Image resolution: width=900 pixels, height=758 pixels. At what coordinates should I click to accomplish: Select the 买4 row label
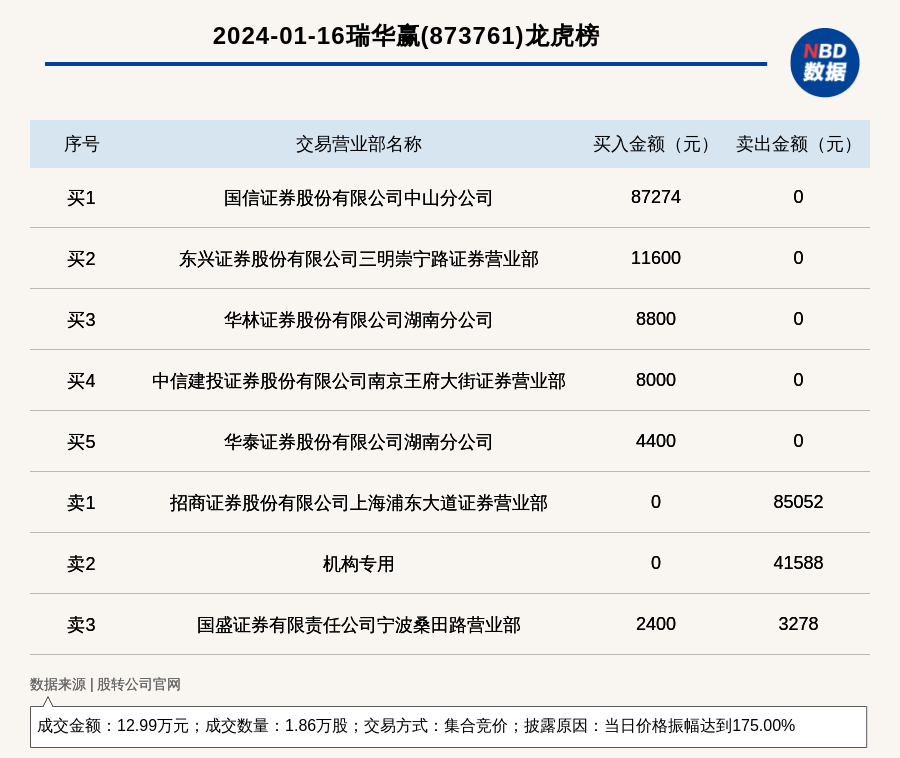click(82, 381)
